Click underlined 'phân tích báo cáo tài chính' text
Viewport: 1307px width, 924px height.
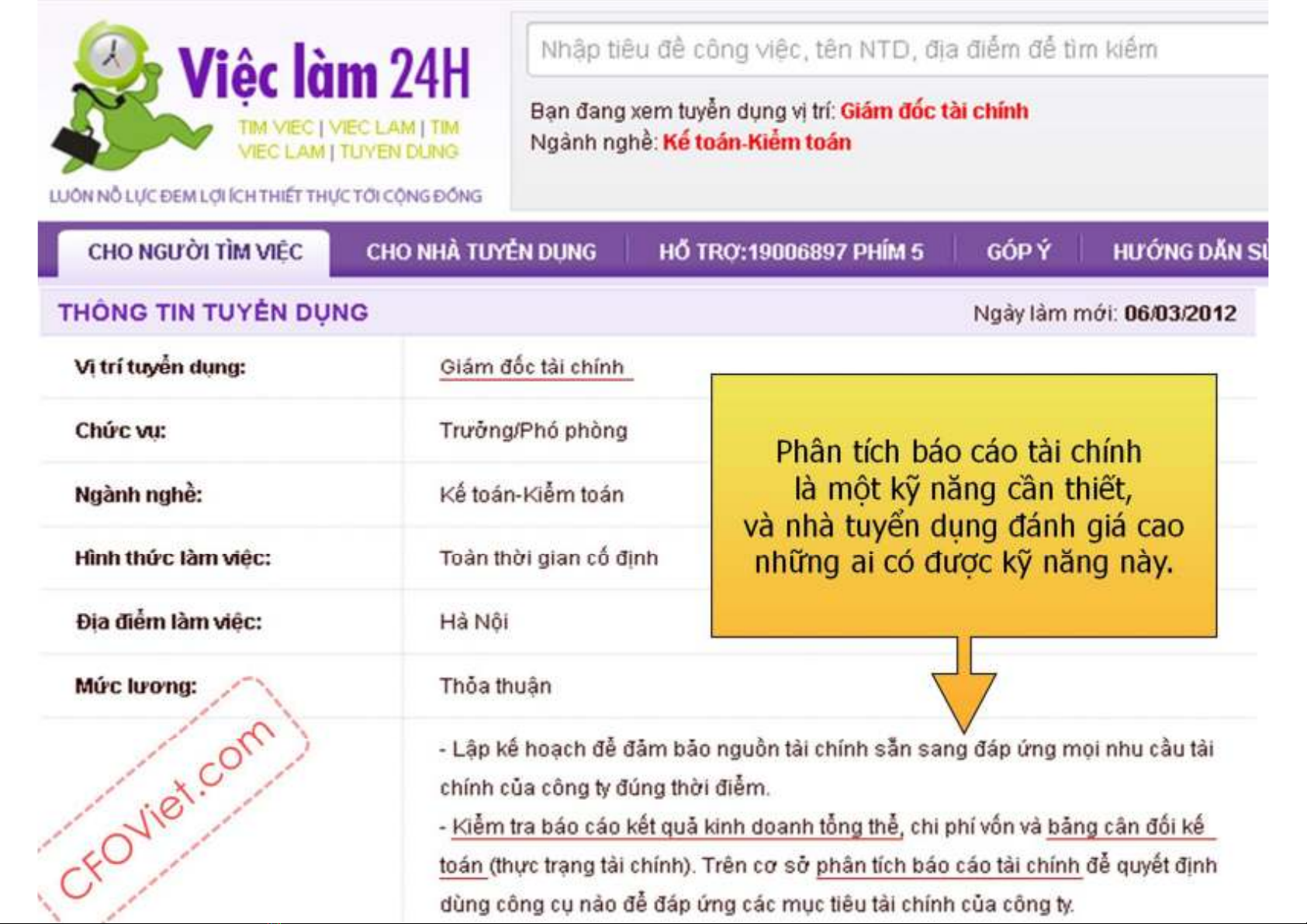coord(947,865)
